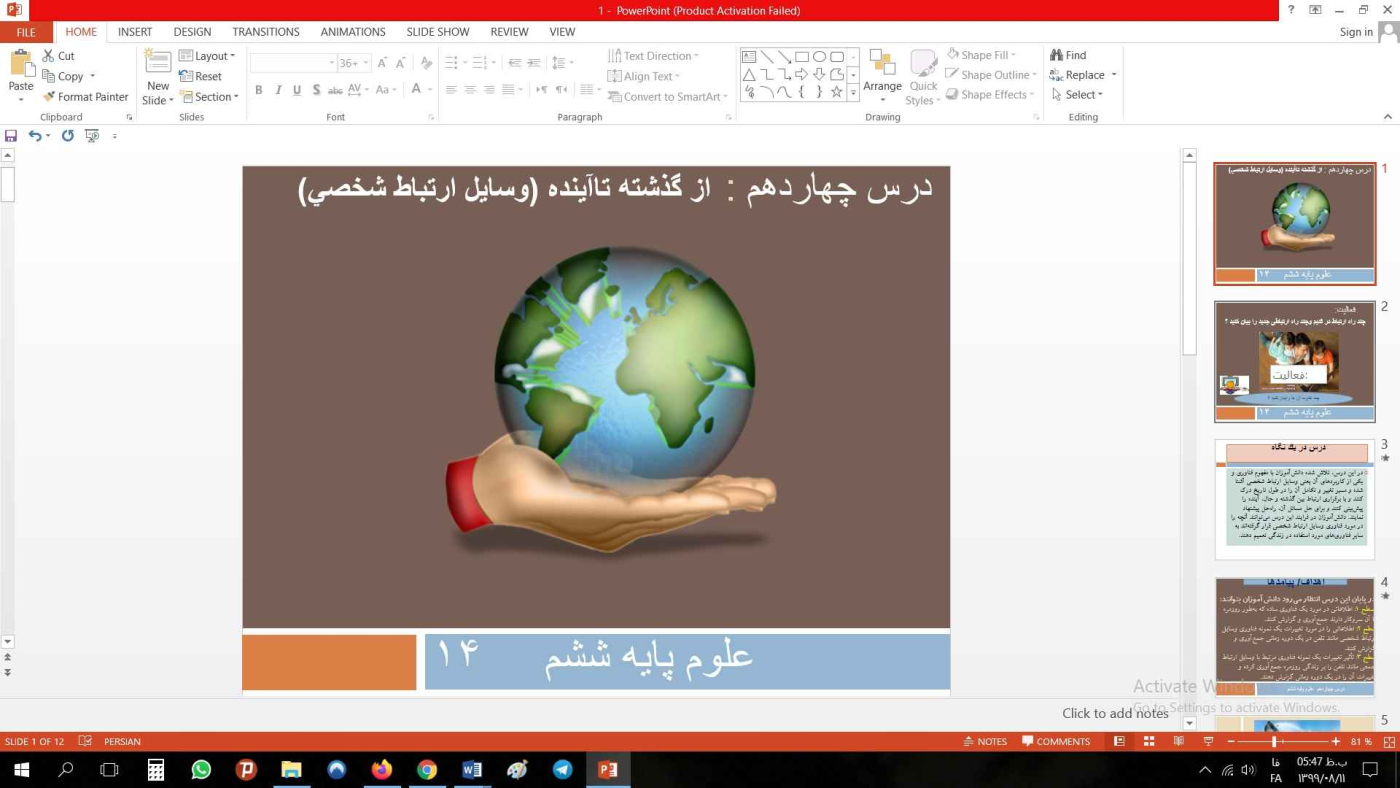Click the Undo arrow icon

coord(35,136)
